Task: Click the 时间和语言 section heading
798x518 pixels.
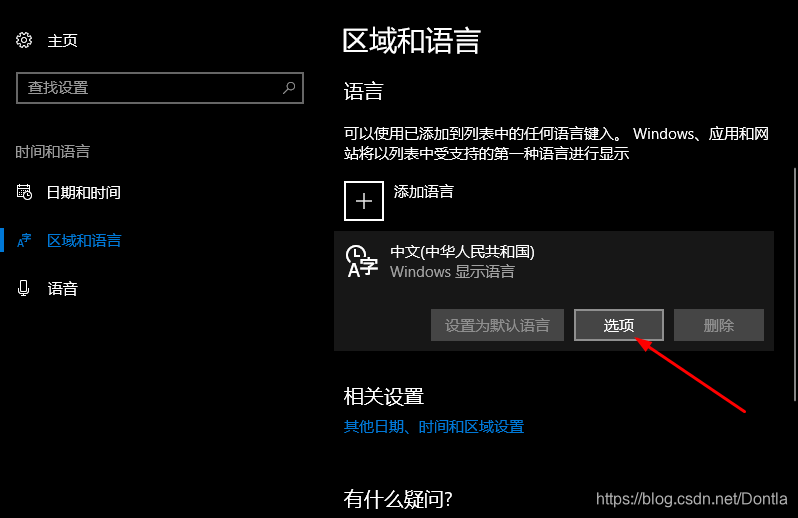Action: click(52, 152)
